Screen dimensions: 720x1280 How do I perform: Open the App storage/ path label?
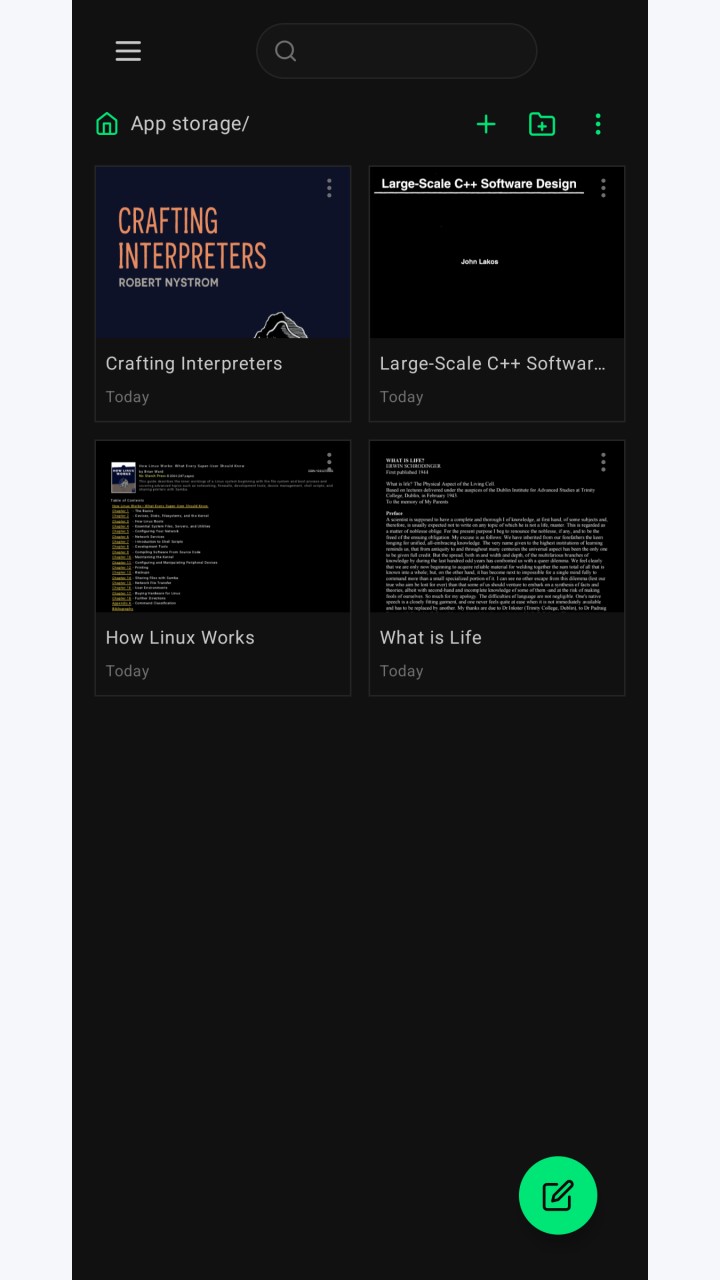click(190, 124)
